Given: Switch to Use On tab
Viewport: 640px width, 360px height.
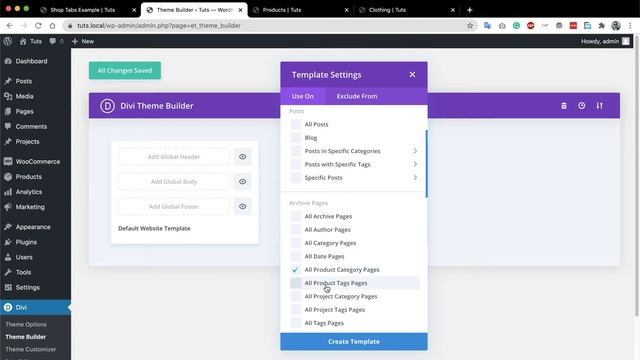Looking at the screenshot, I should tap(302, 96).
